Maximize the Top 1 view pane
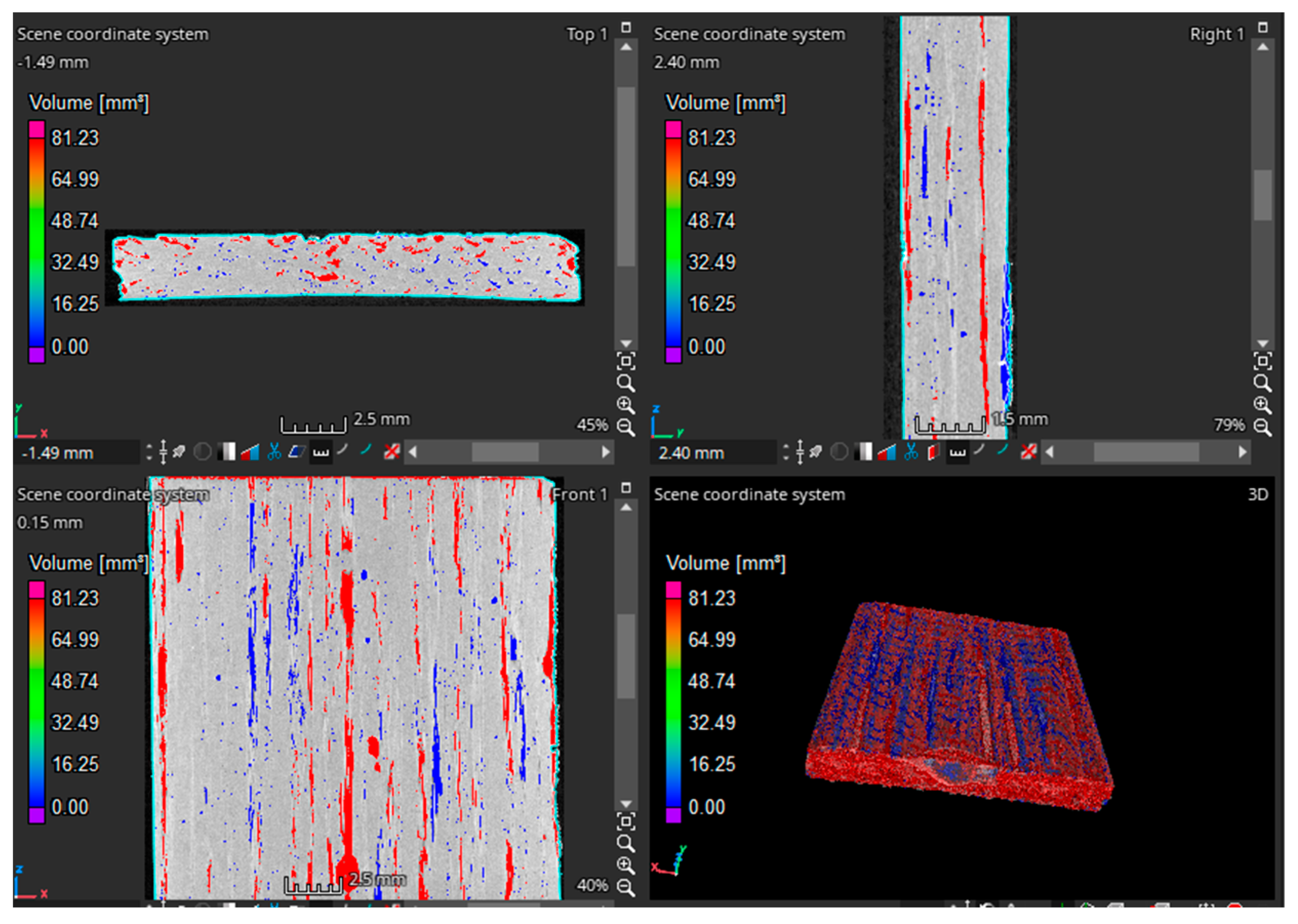The height and width of the screenshot is (924, 1298). tap(626, 27)
